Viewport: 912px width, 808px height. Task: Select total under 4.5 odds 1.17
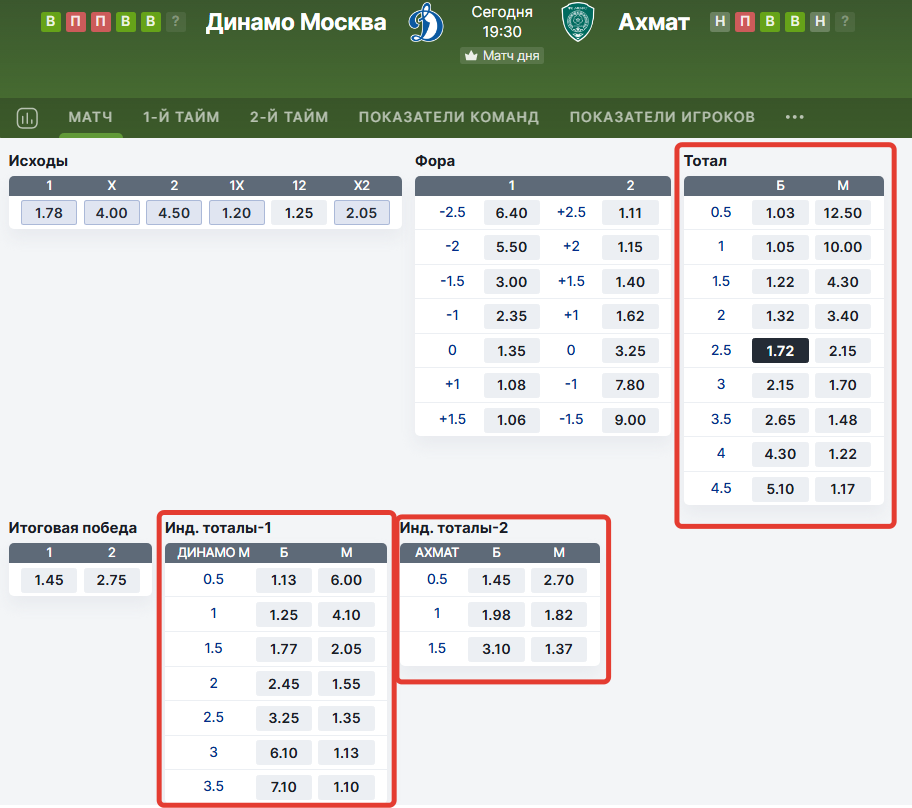tap(843, 489)
